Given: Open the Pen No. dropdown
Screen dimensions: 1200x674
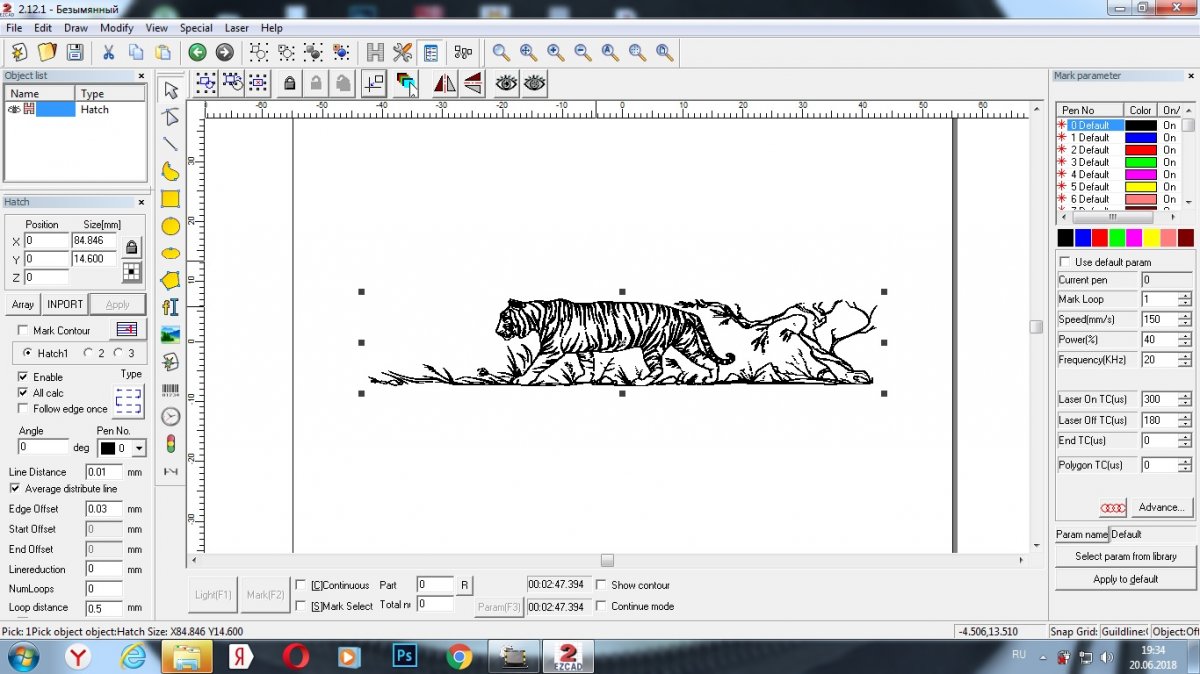Looking at the screenshot, I should tap(139, 449).
